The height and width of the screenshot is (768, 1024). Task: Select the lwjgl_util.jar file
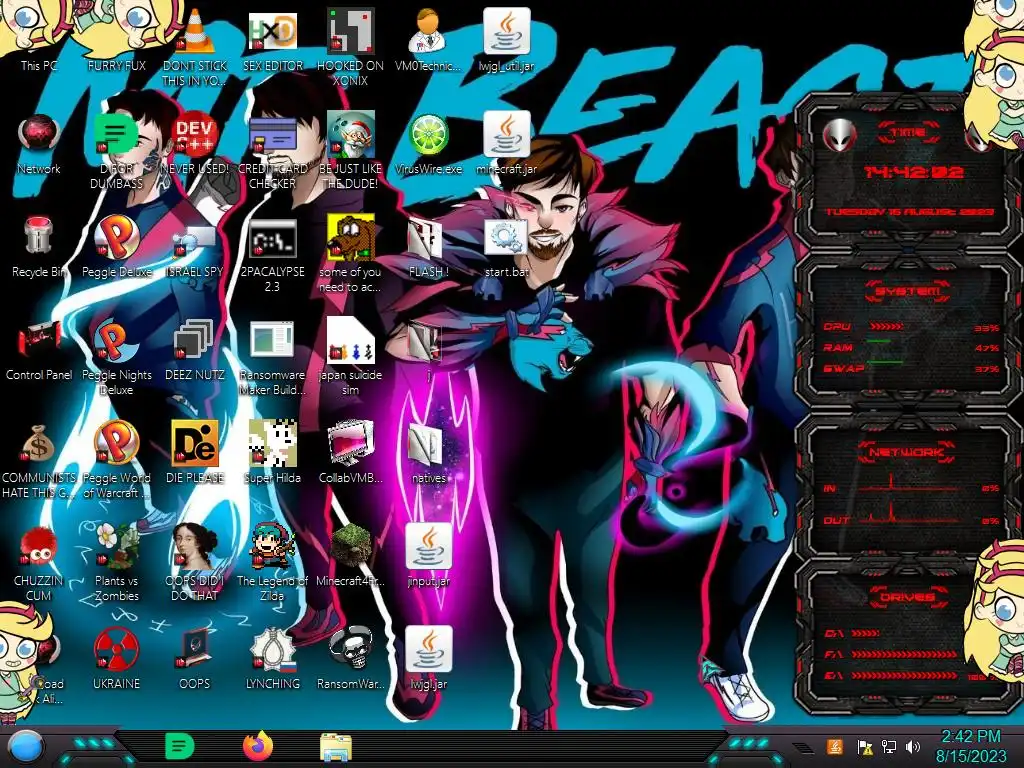click(506, 31)
